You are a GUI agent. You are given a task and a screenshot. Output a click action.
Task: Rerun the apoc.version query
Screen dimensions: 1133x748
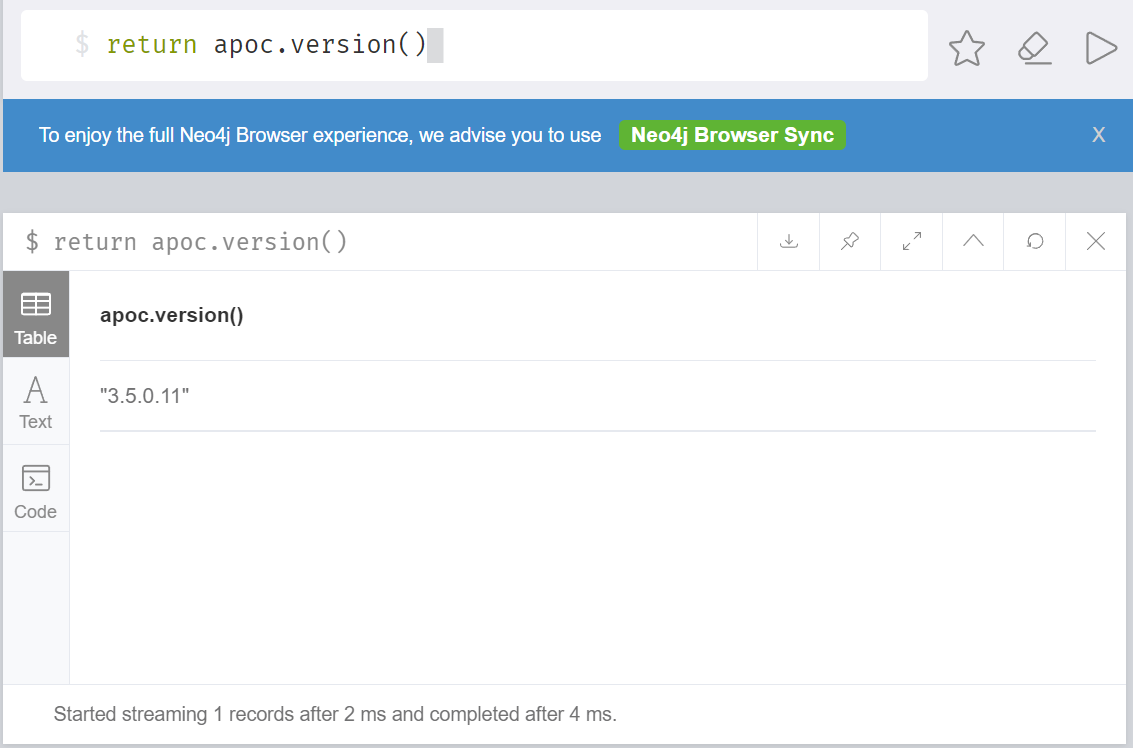click(x=1034, y=241)
